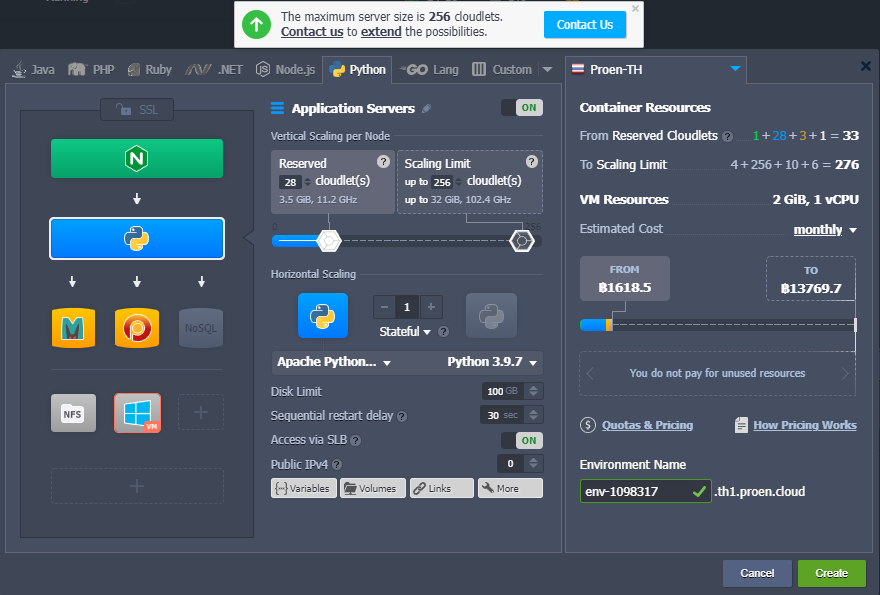Show Reserved Cloudlets resources help

(x=727, y=136)
